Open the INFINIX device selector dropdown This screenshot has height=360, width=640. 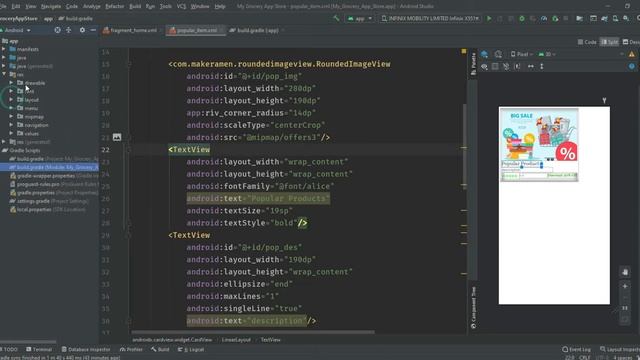(430, 18)
